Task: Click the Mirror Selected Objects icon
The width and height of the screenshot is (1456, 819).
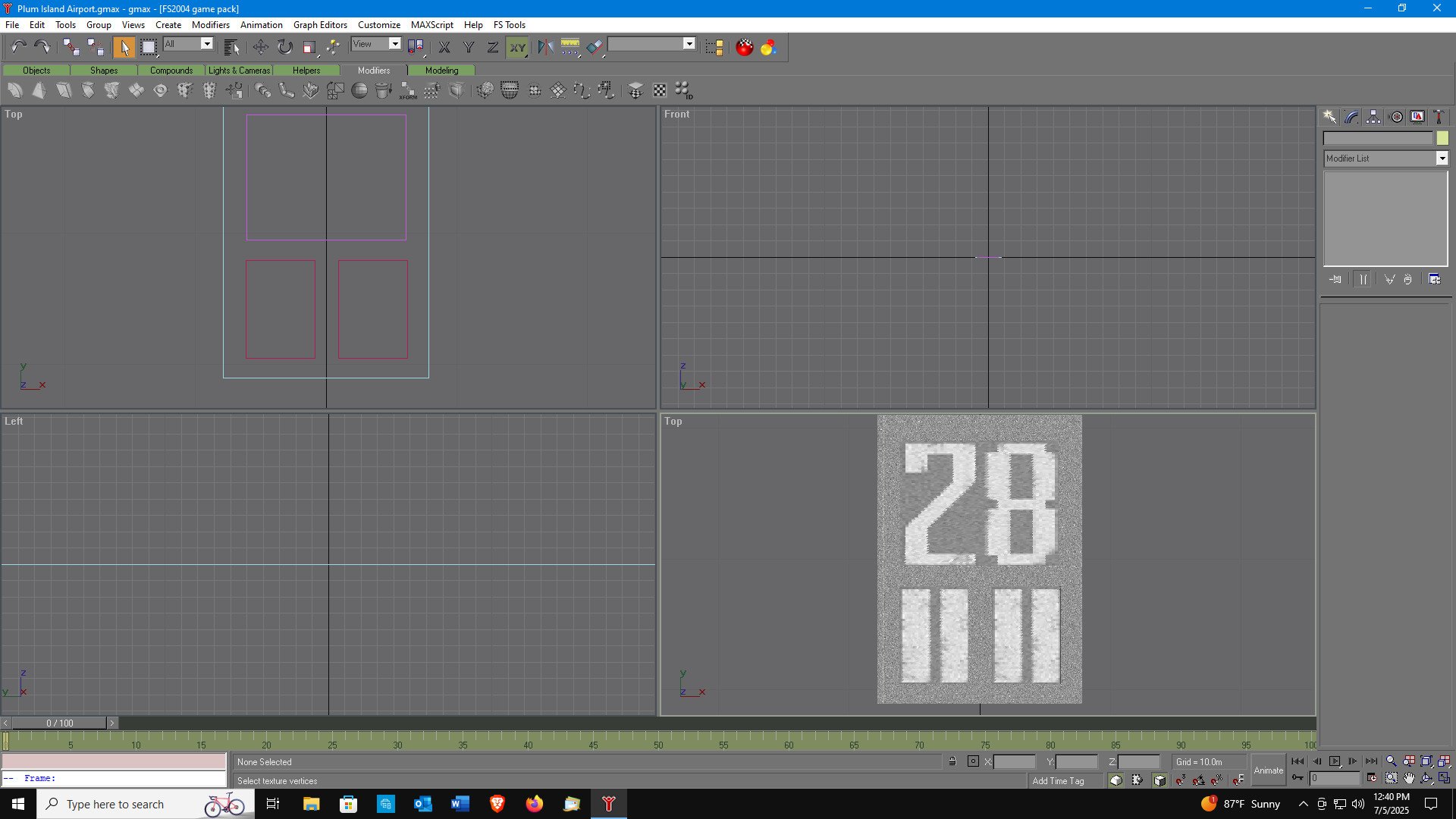Action: click(x=545, y=47)
